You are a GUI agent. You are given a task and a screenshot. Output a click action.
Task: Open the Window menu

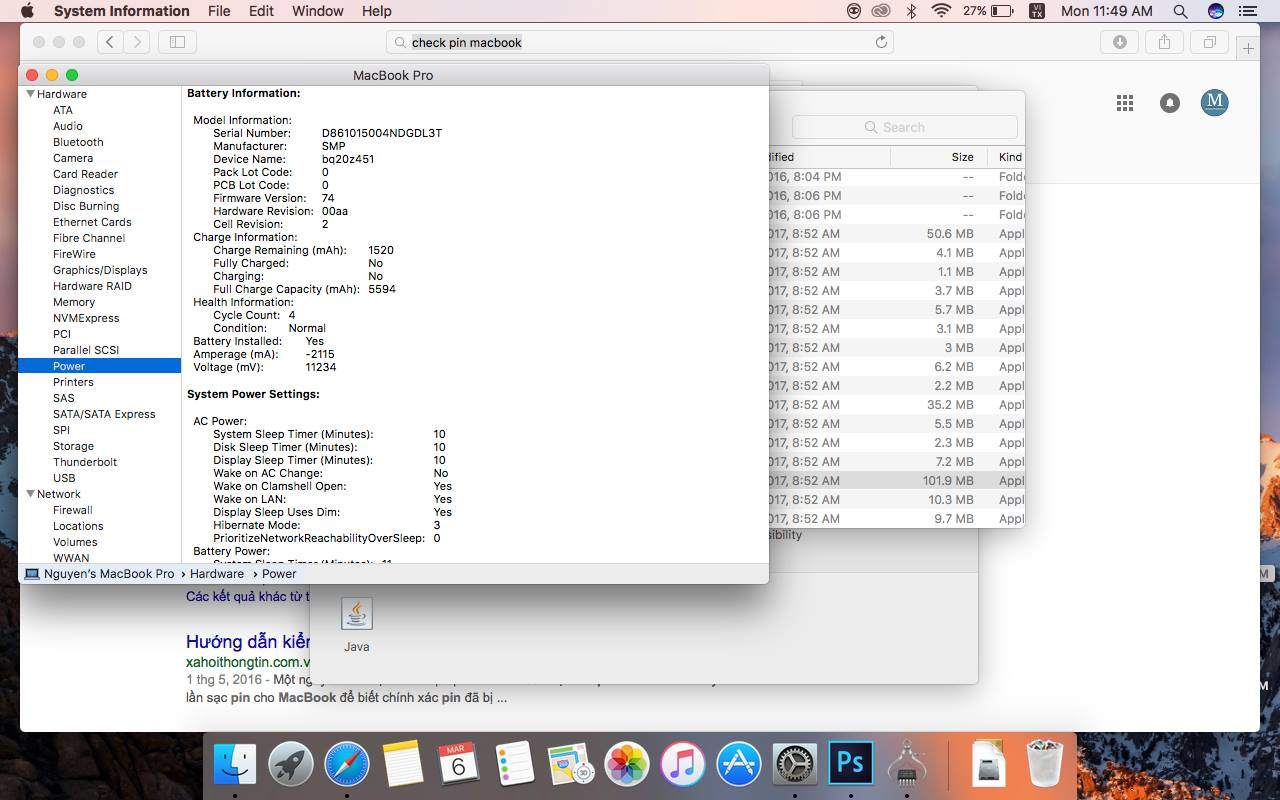pyautogui.click(x=317, y=11)
